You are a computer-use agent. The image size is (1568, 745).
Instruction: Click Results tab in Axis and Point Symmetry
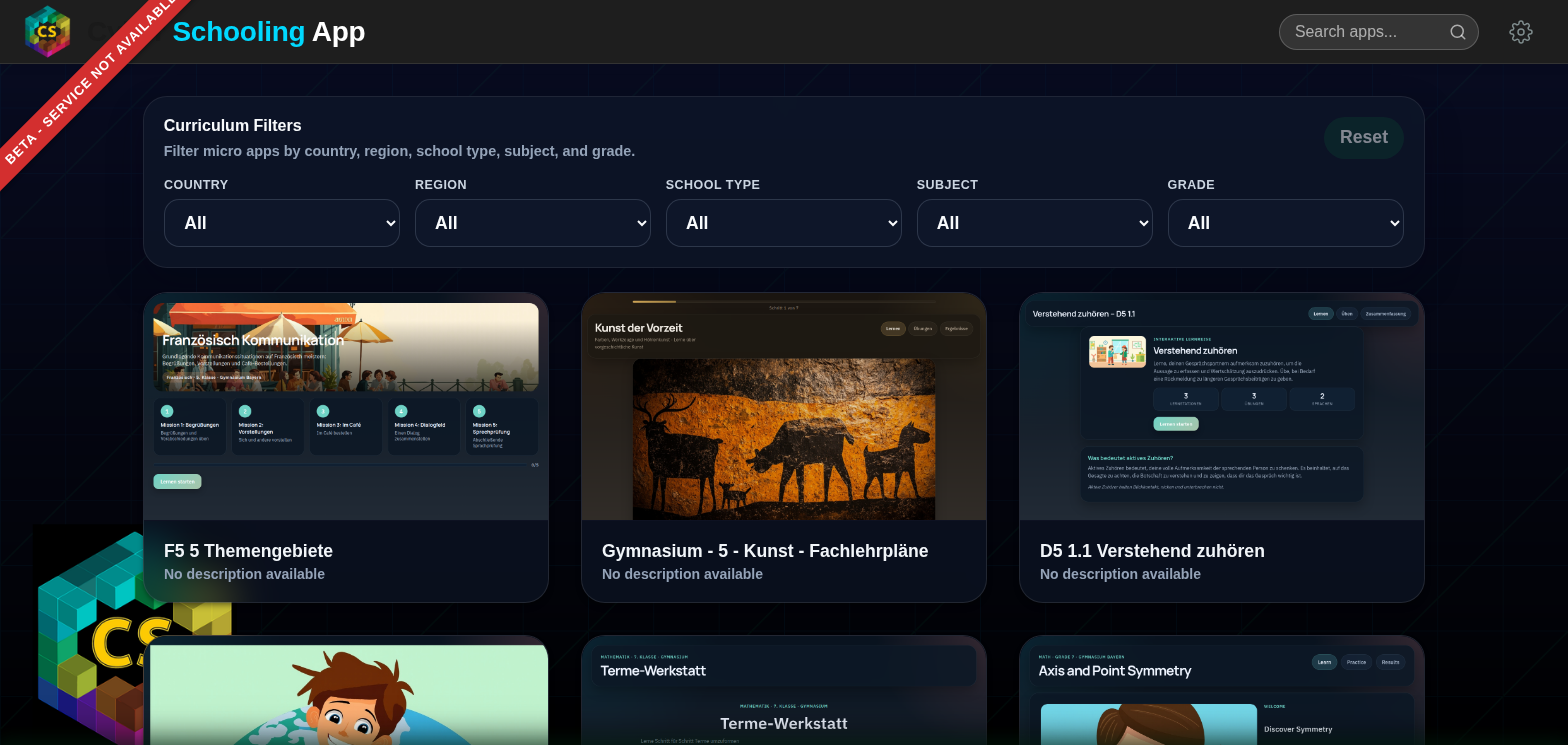point(1390,662)
